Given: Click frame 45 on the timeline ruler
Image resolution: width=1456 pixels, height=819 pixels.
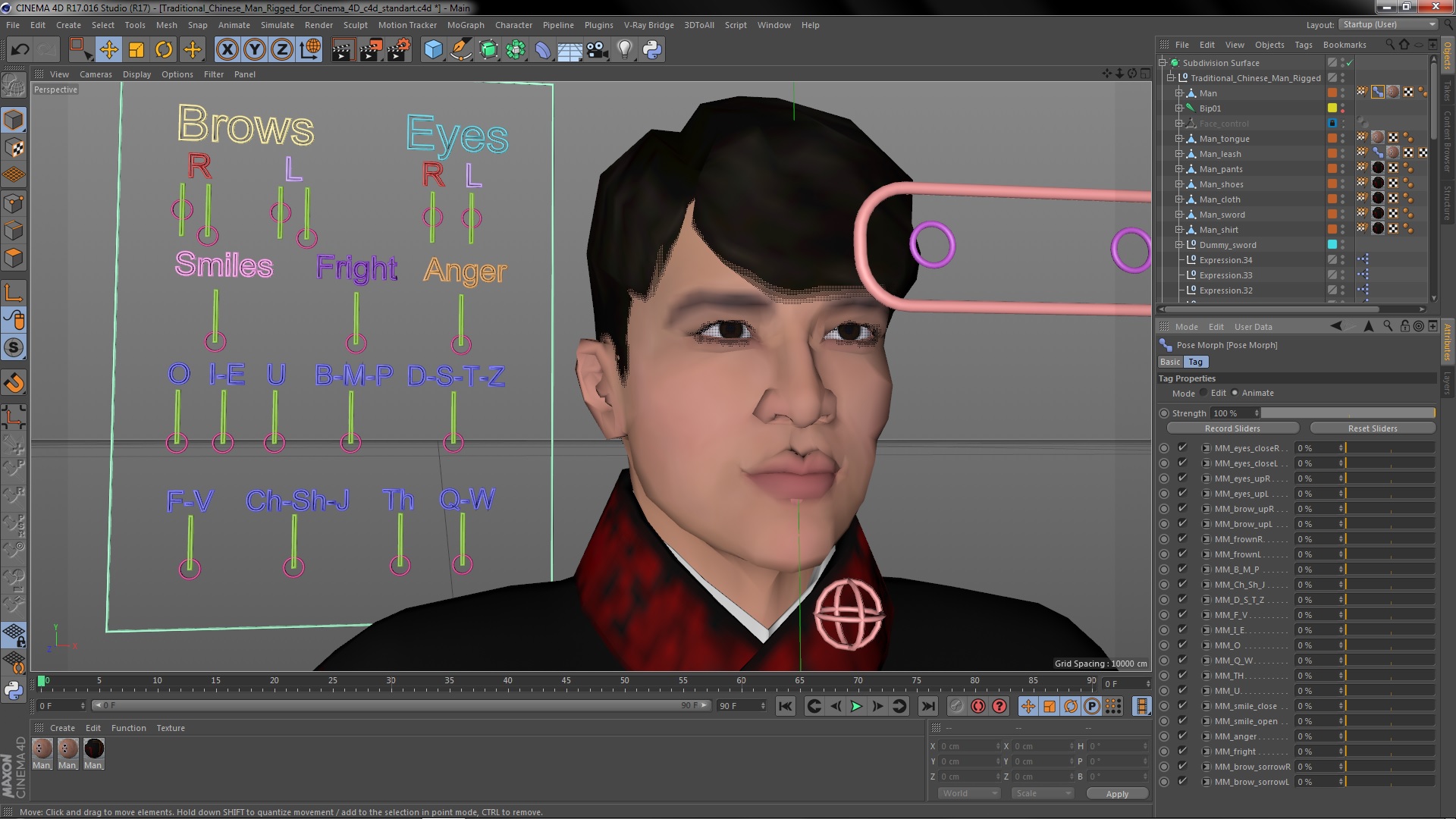Looking at the screenshot, I should (x=566, y=681).
